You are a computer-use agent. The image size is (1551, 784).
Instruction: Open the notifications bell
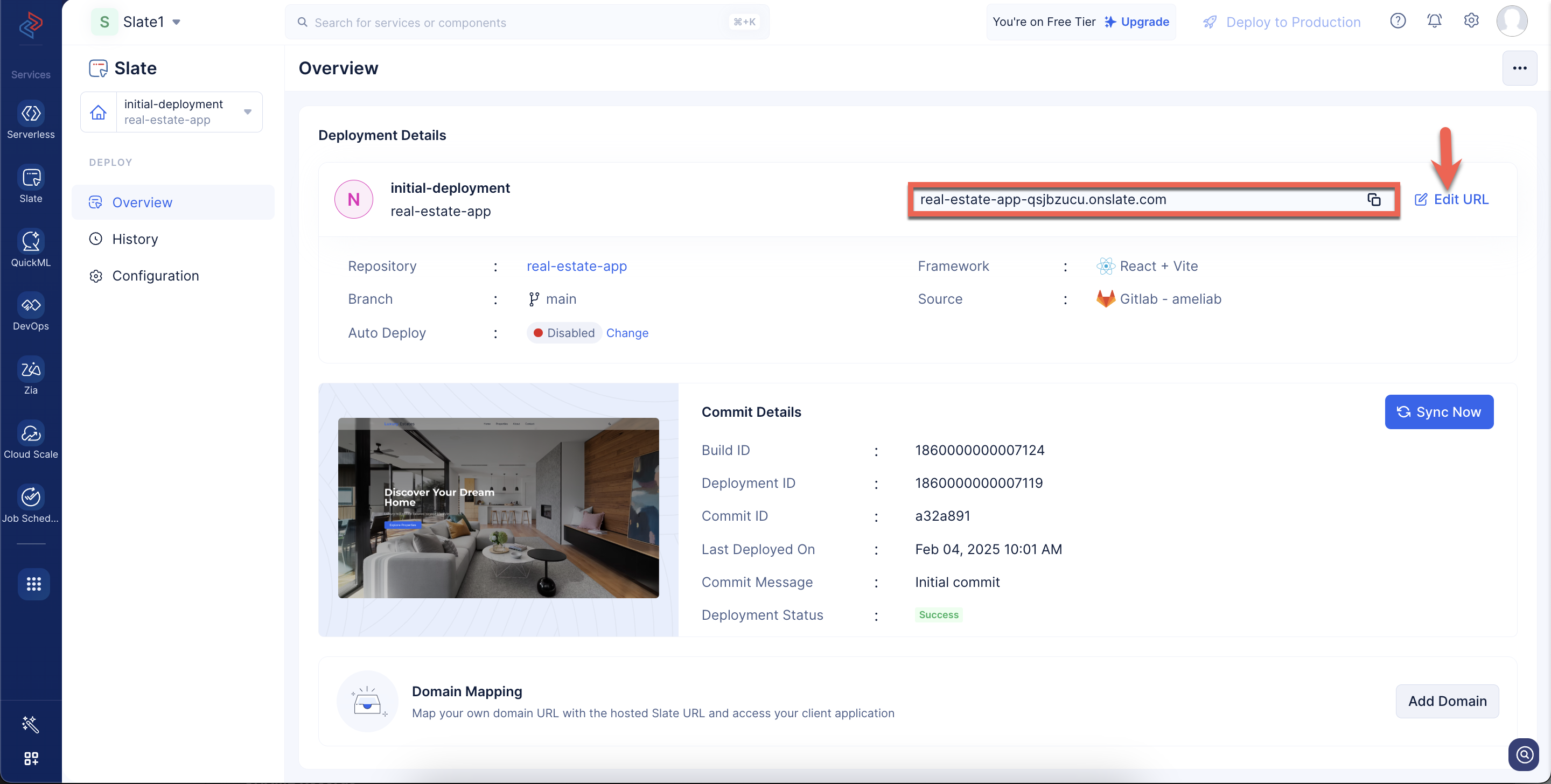pos(1434,21)
